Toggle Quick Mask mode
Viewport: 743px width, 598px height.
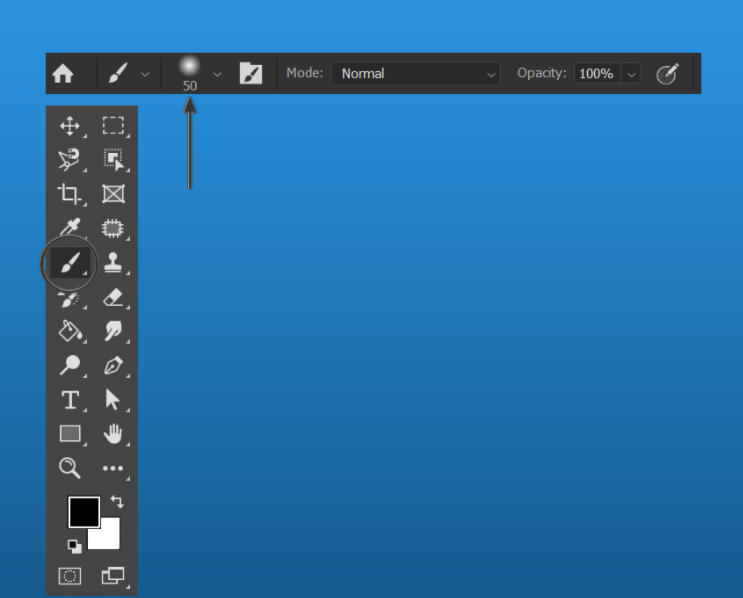[70, 576]
